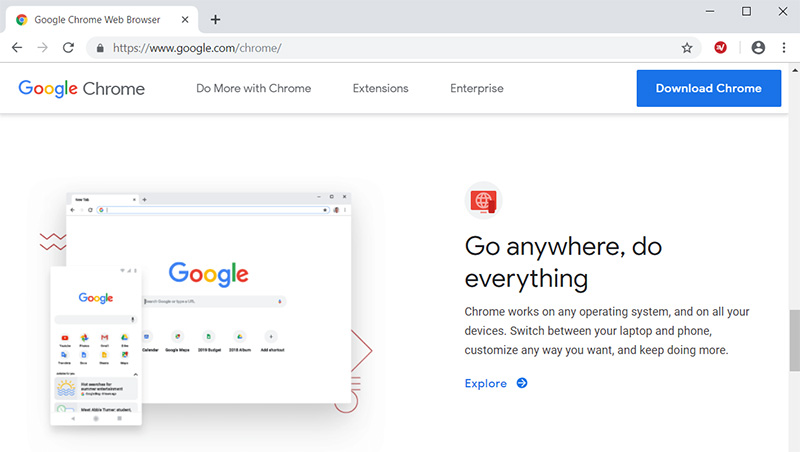Click the paragraph about Chrome working everywhere
This screenshot has height=452, width=800.
[607, 331]
